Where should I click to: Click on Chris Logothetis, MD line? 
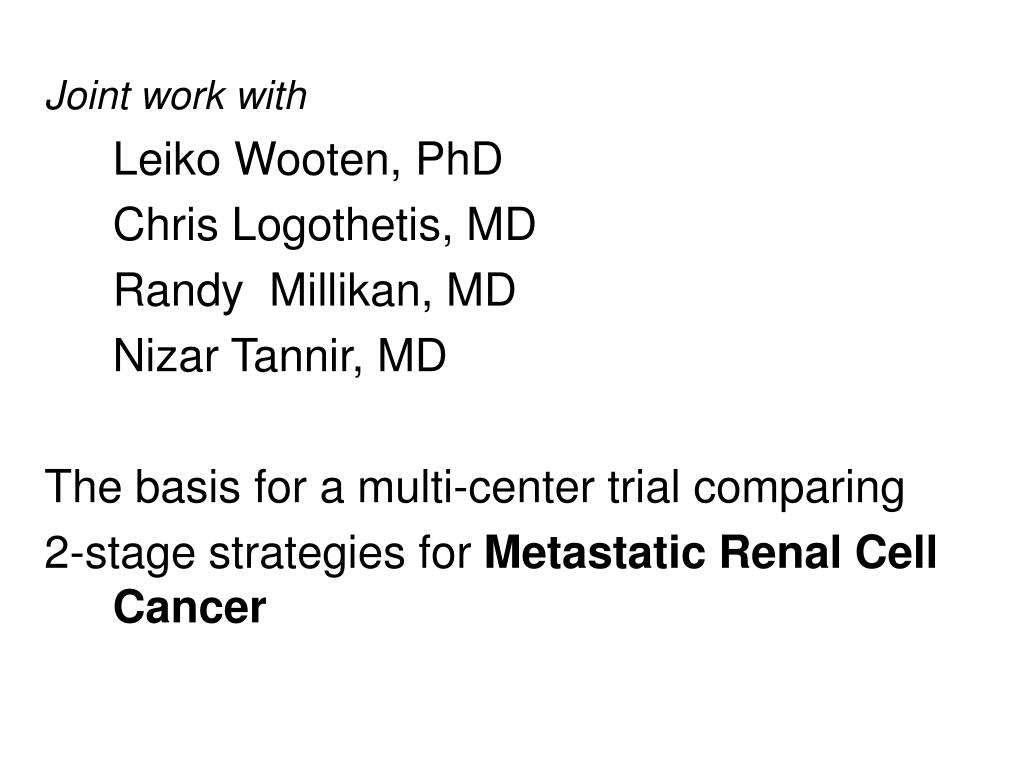(x=325, y=227)
